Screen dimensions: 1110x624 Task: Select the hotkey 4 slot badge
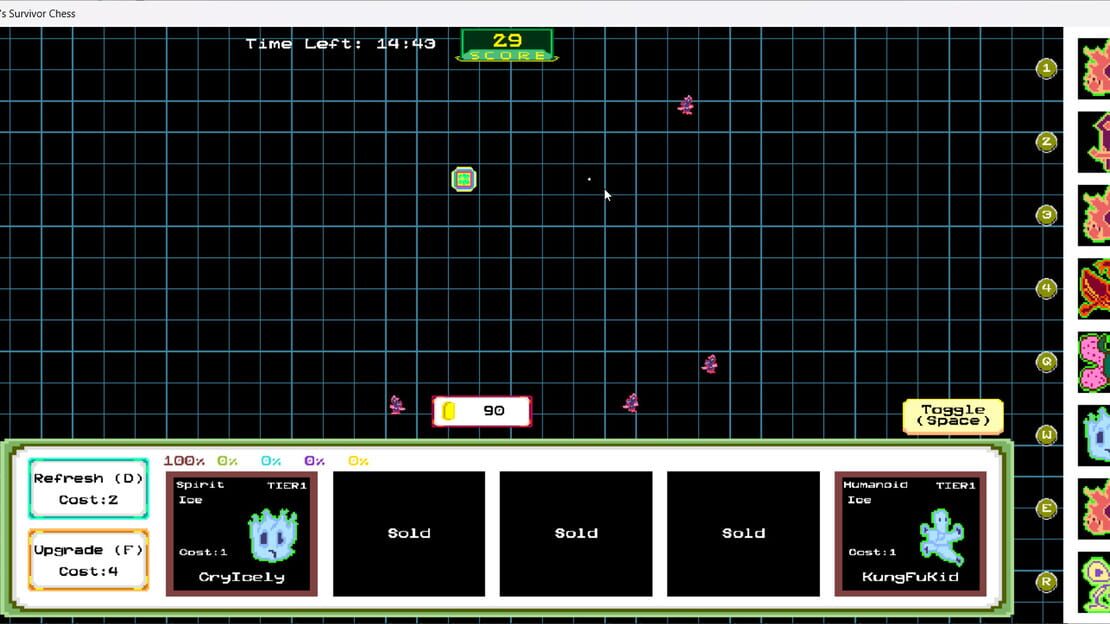pos(1046,288)
